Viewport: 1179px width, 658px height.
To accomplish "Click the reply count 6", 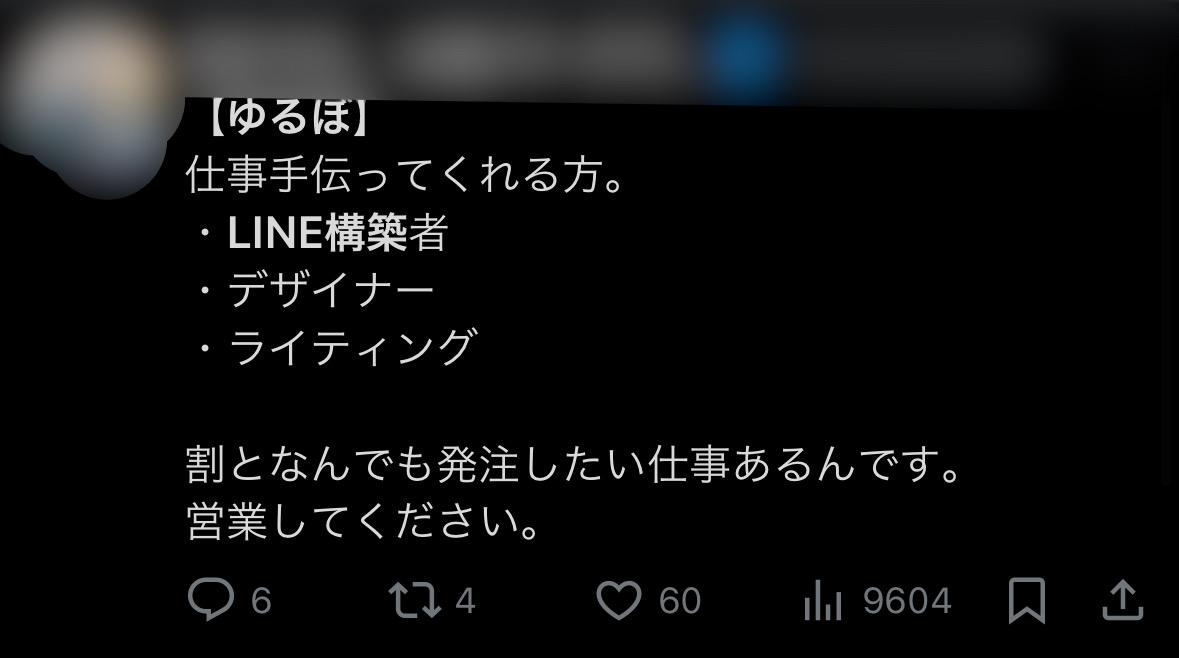I will (x=261, y=601).
